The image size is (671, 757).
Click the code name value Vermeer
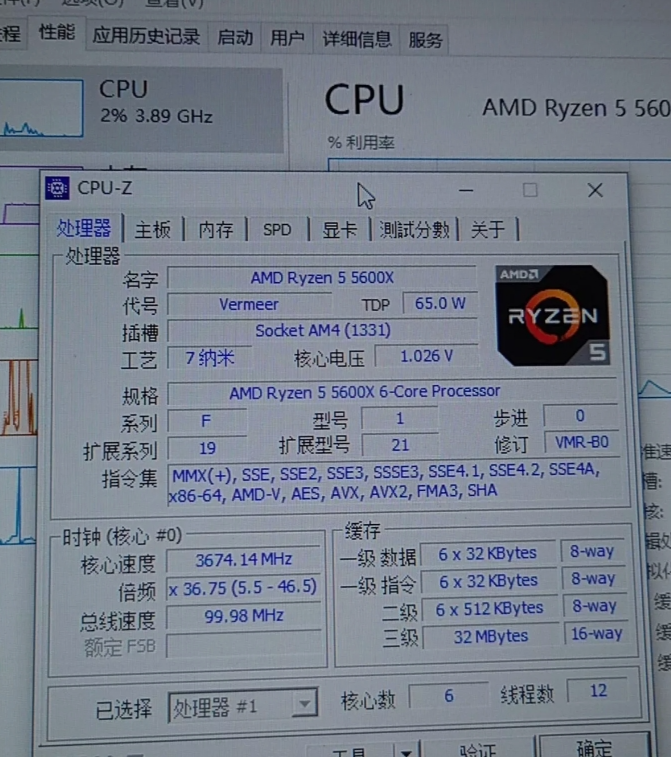tap(249, 305)
